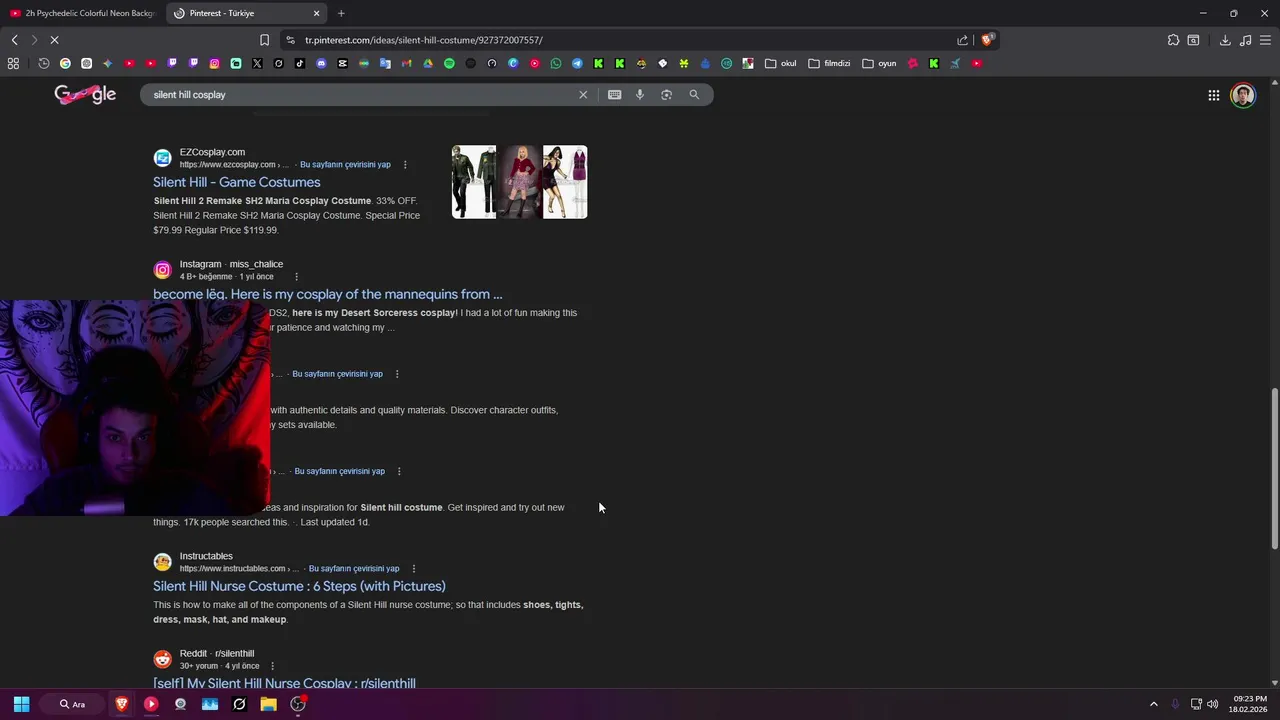Open the EZCosplay costume thumbnails image
The image size is (1280, 720).
[519, 182]
